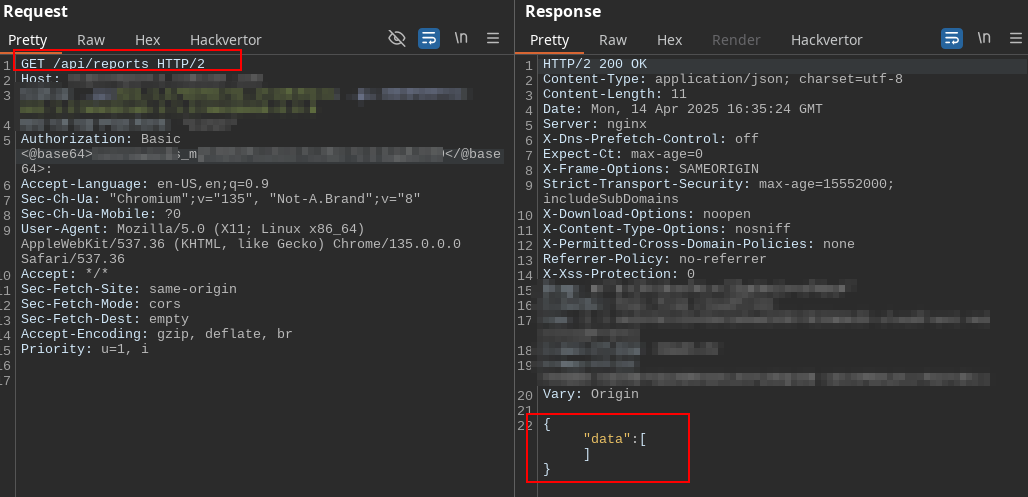The width and height of the screenshot is (1028, 497).
Task: Click the Priority: u=1, i line
Action: pyautogui.click(x=85, y=349)
